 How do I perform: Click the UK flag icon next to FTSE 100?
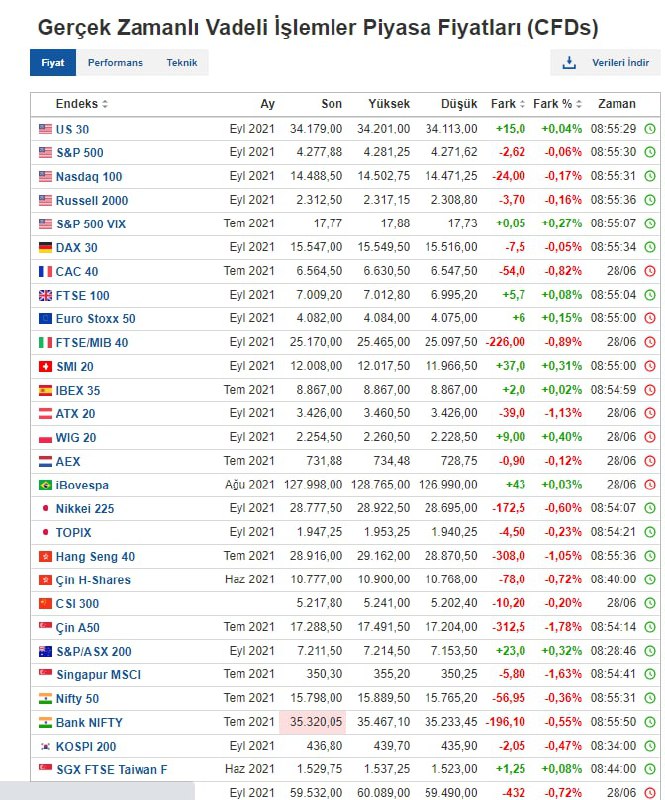(x=45, y=295)
